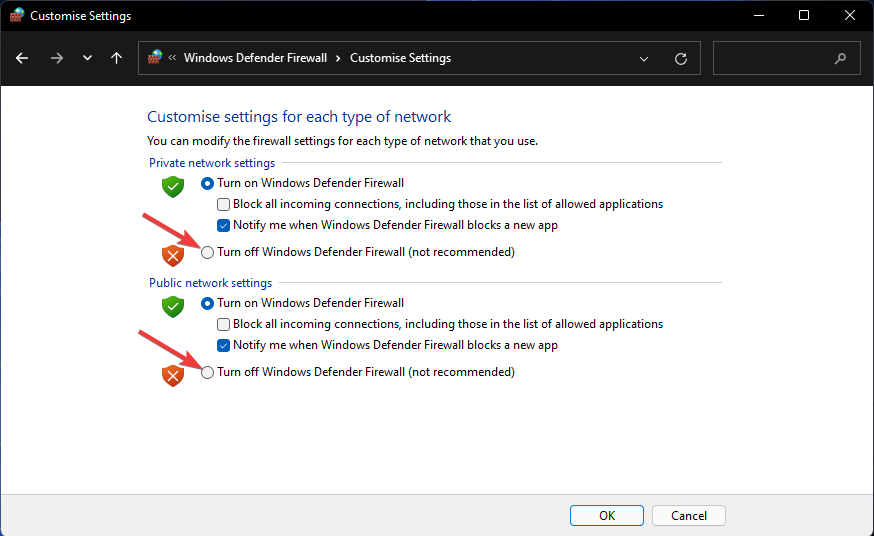Click red shield icon in Private section
This screenshot has height=536, width=874.
point(173,256)
